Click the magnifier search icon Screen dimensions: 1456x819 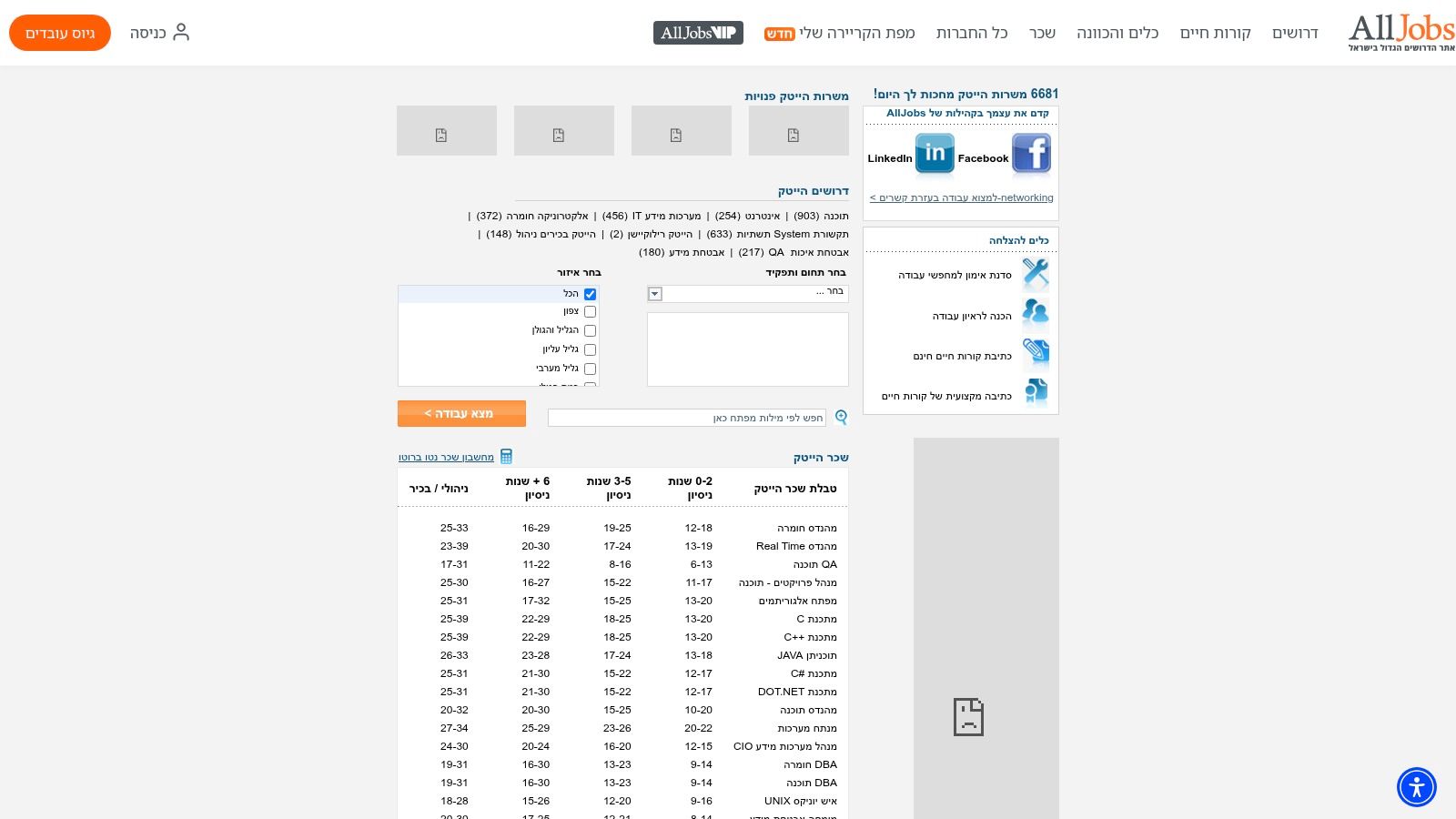pos(841,417)
